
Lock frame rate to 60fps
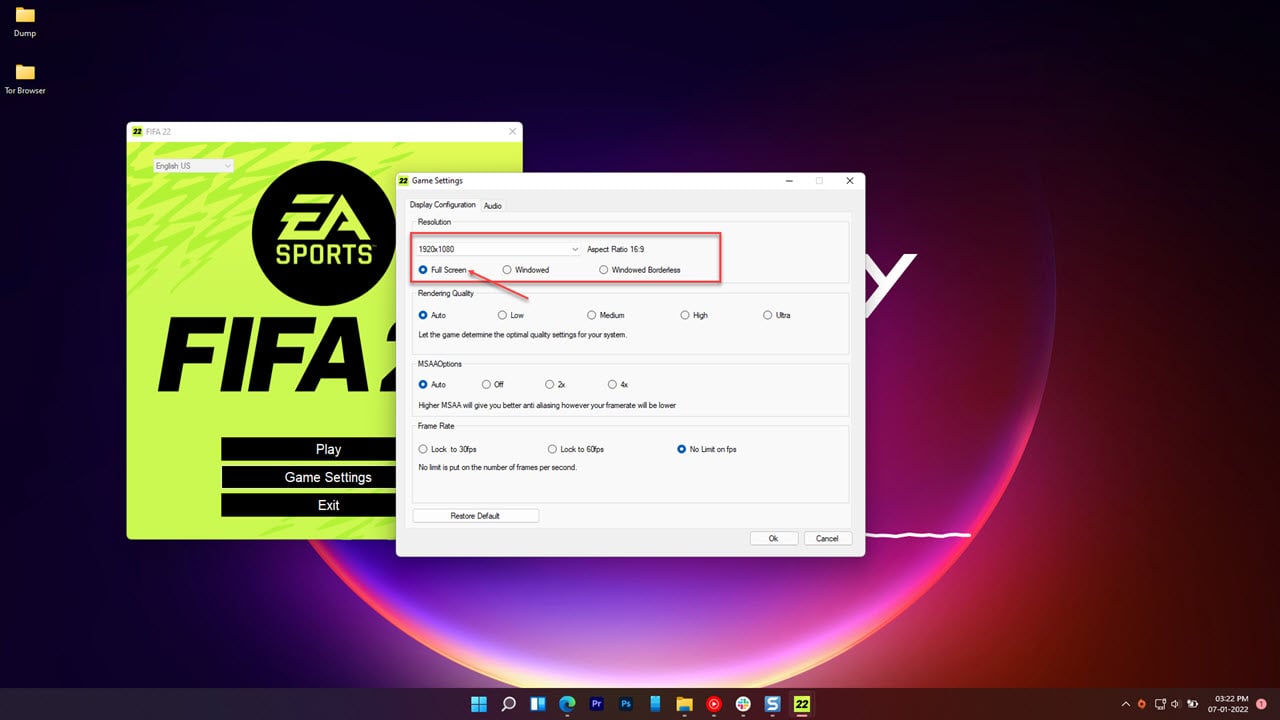pos(576,449)
